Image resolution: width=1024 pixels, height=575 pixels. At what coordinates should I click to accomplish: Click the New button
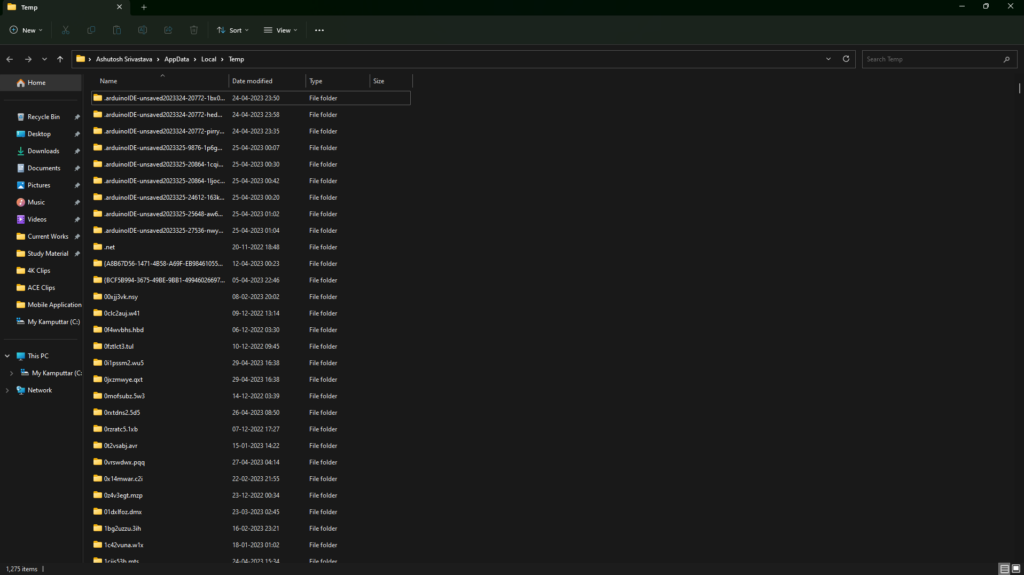click(x=25, y=30)
